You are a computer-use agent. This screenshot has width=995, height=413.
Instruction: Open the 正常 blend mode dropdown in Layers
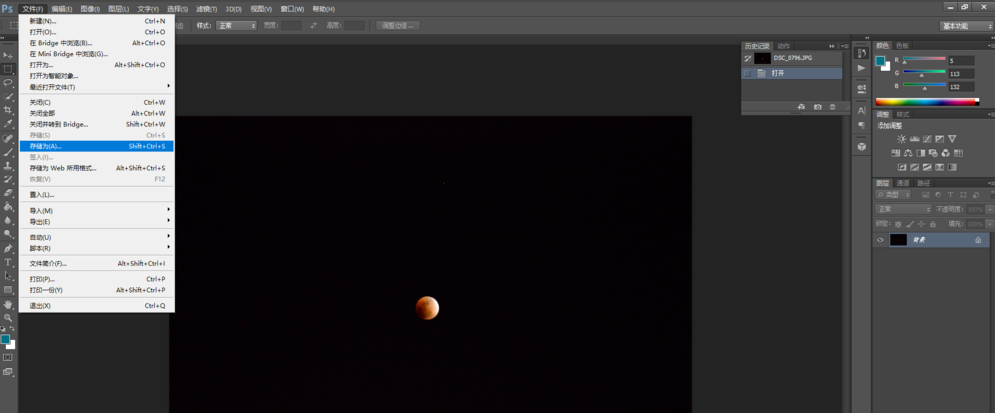point(903,209)
